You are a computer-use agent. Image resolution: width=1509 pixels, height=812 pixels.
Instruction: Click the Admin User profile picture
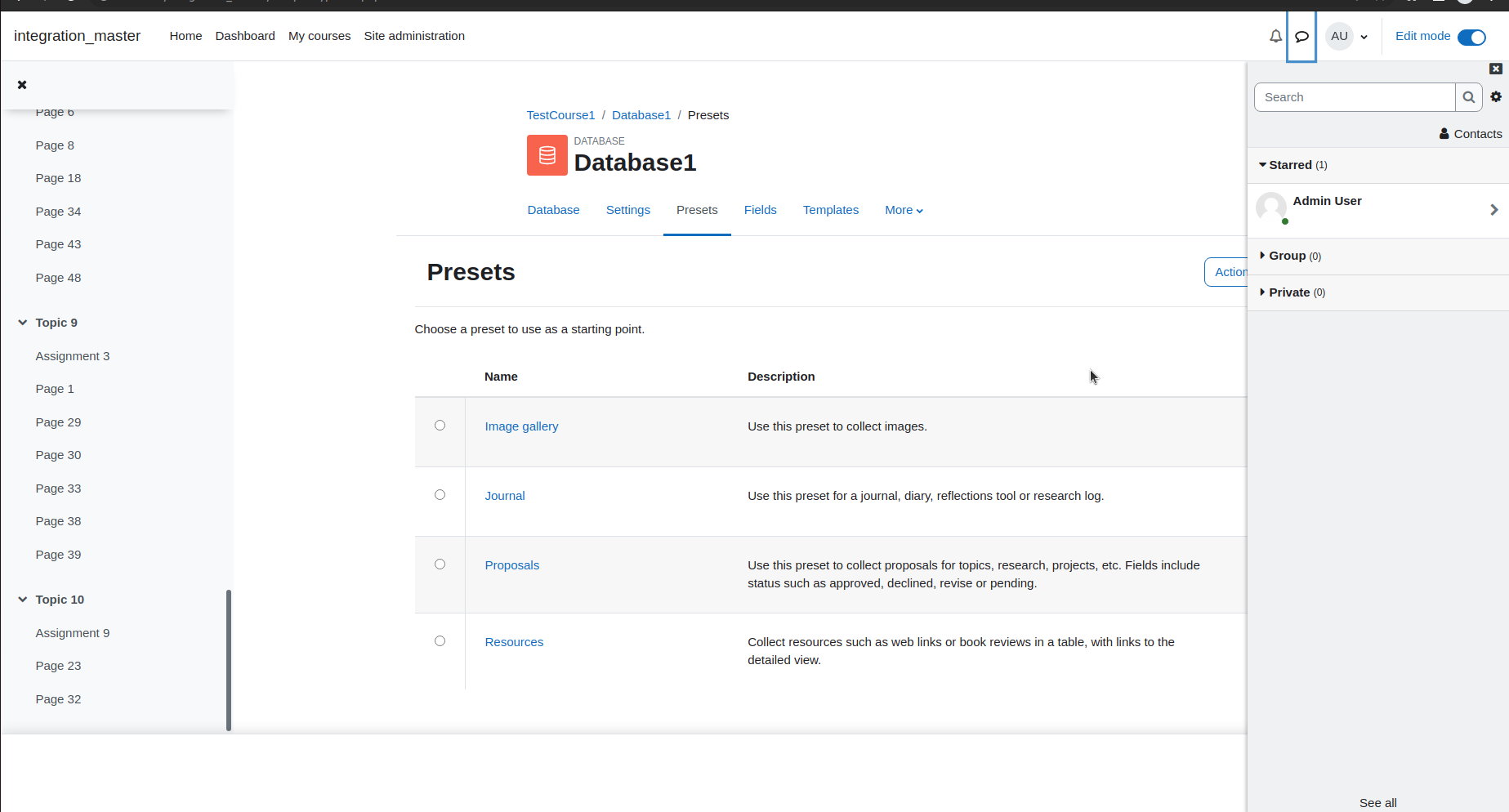pos(1271,208)
